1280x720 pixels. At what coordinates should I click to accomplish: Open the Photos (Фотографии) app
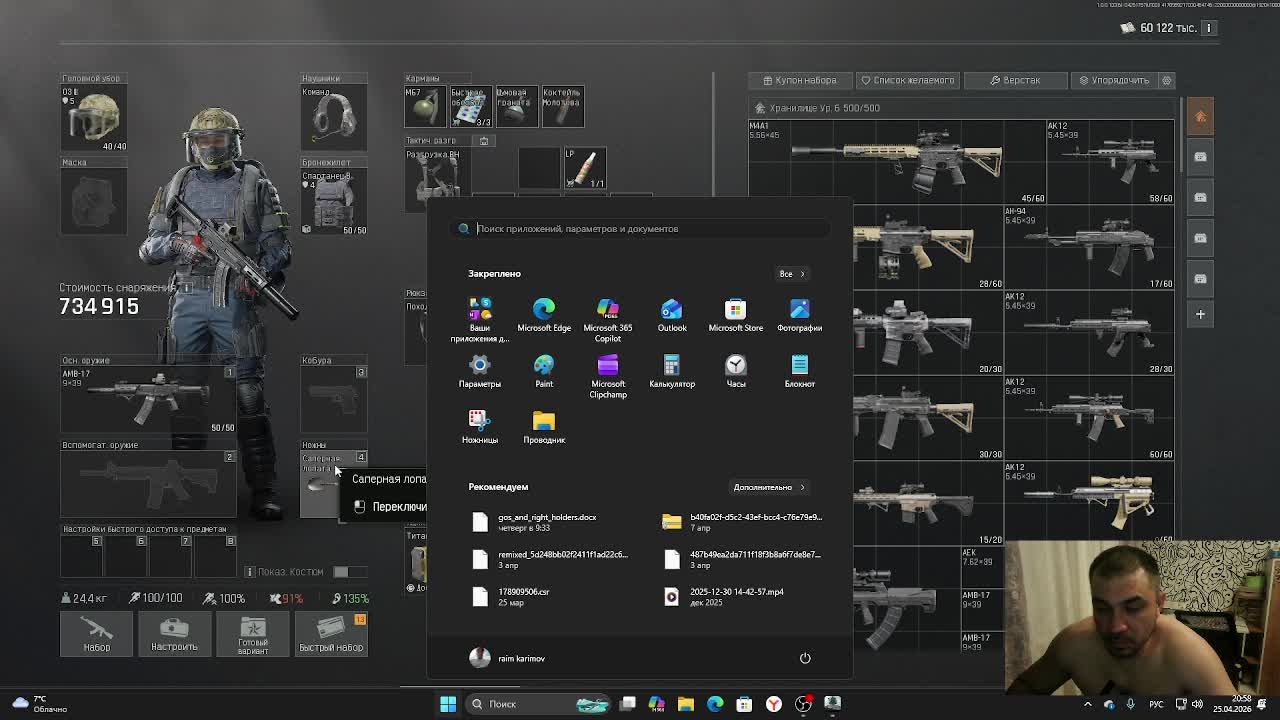pyautogui.click(x=800, y=315)
